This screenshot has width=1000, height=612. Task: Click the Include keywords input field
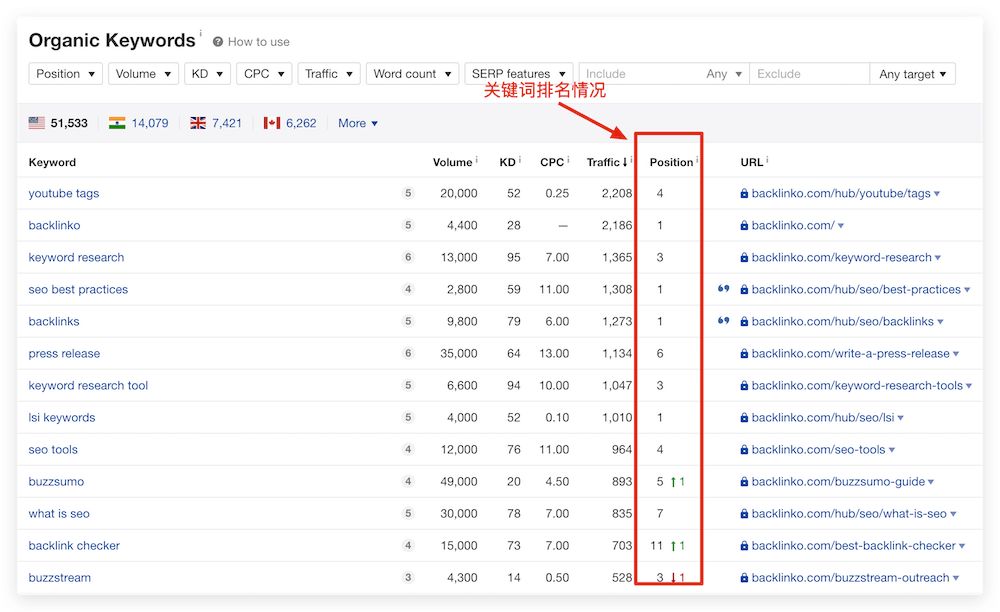[x=640, y=74]
